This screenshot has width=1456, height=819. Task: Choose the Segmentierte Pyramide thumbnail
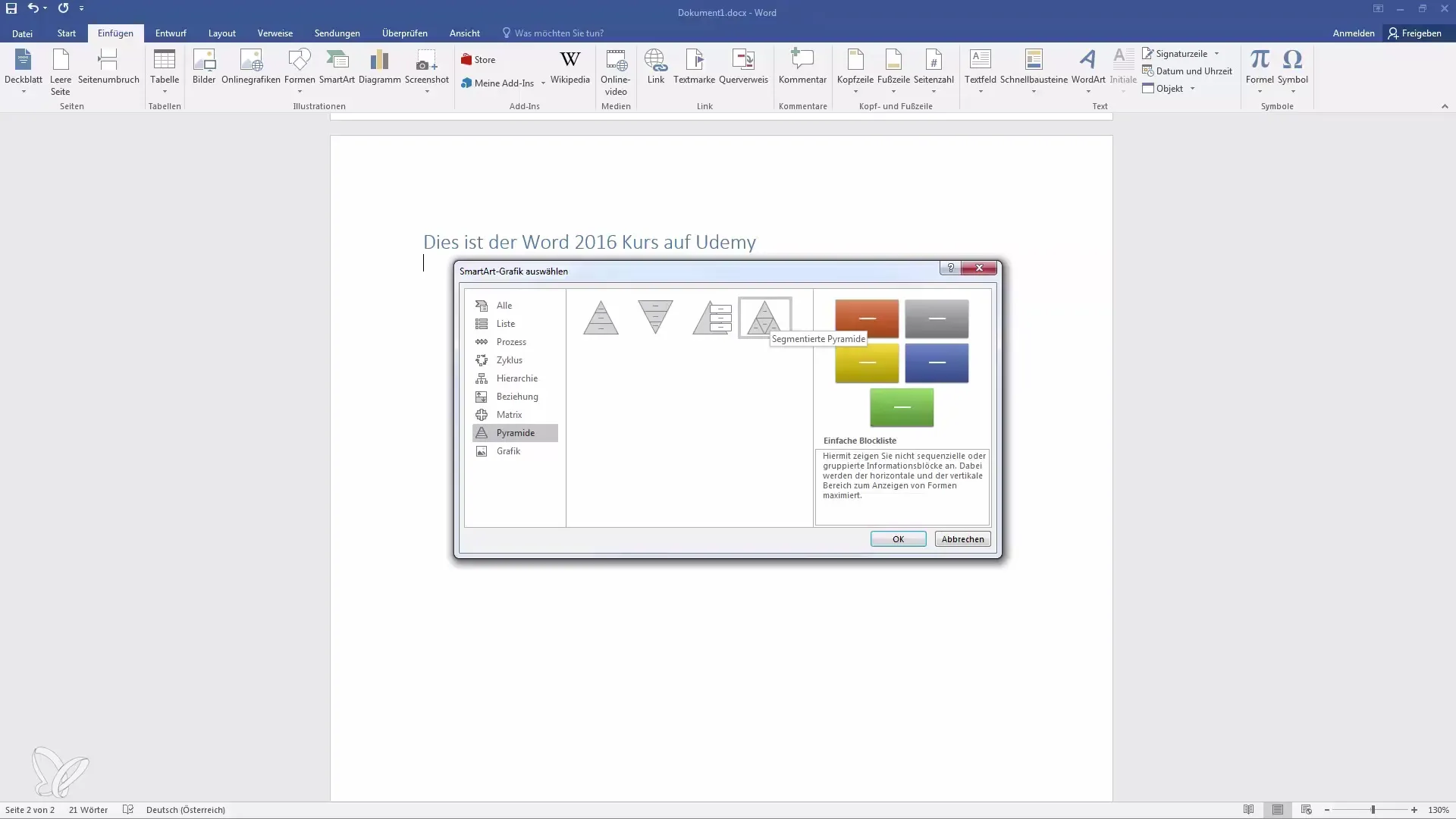pos(764,318)
